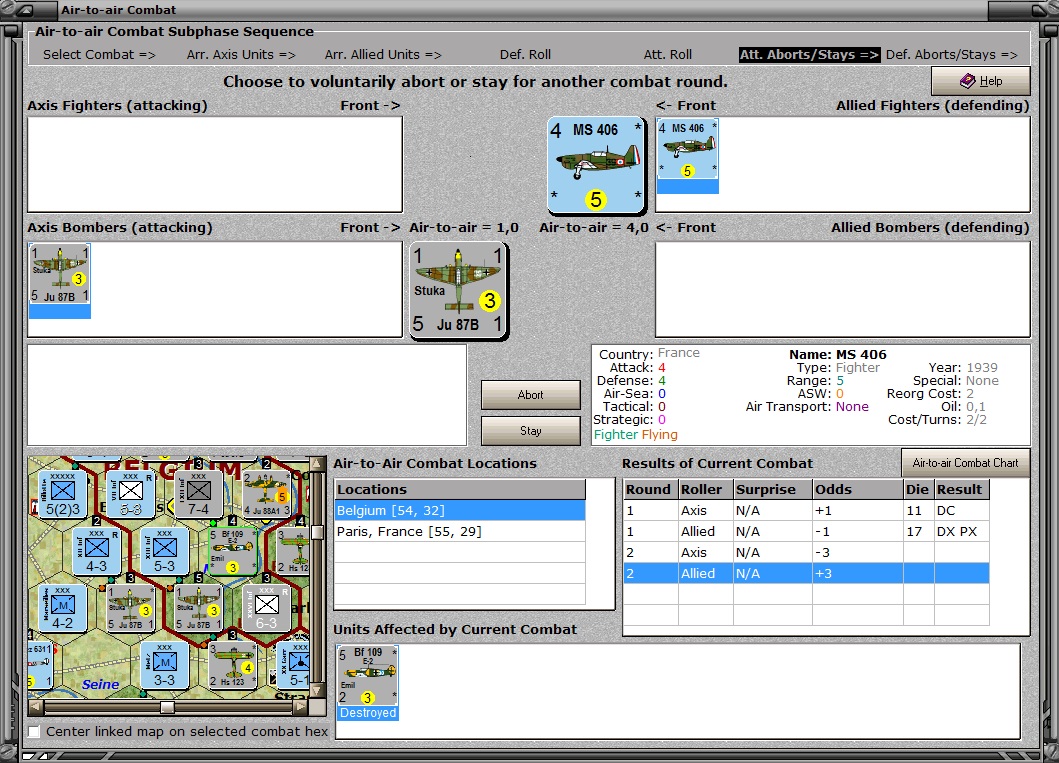Click the Att. Aborts/Stays => highlighted step
Viewport: 1059px width, 763px height.
[x=809, y=55]
